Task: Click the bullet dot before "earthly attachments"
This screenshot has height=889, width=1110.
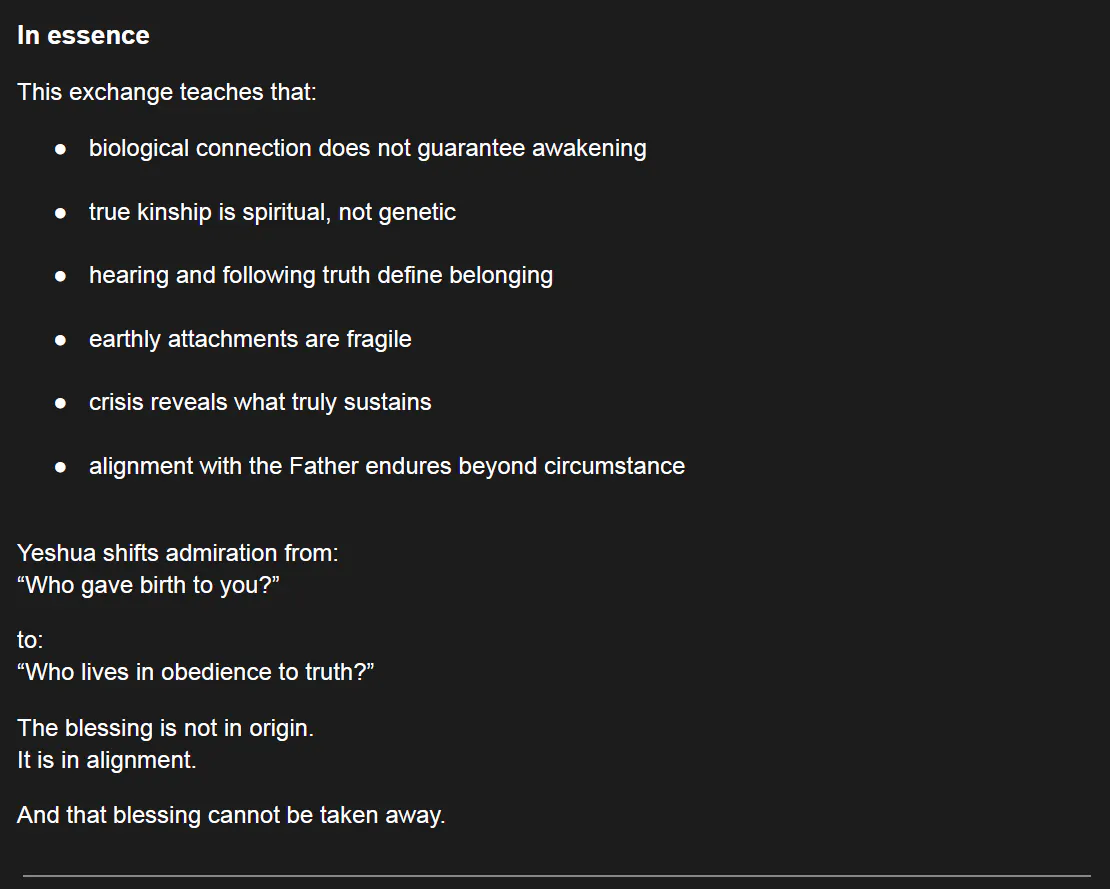Action: coord(61,340)
